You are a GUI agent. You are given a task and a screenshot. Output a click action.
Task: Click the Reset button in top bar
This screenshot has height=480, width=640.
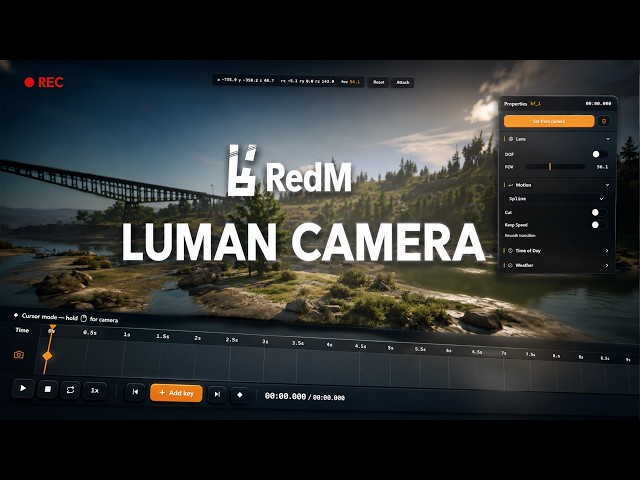(378, 82)
